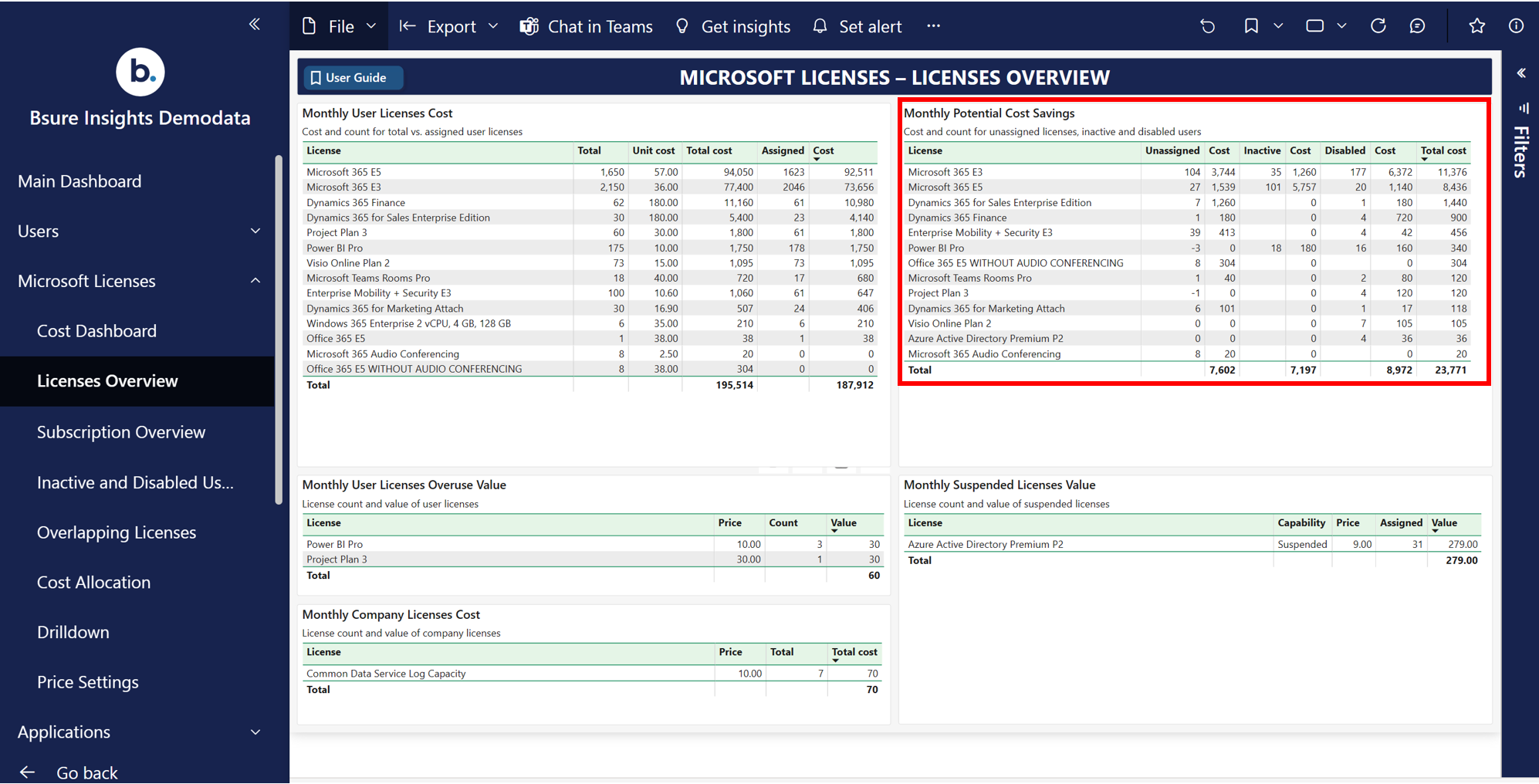This screenshot has height=784, width=1539.
Task: Open the view layout dropdown arrow
Action: click(x=1342, y=26)
